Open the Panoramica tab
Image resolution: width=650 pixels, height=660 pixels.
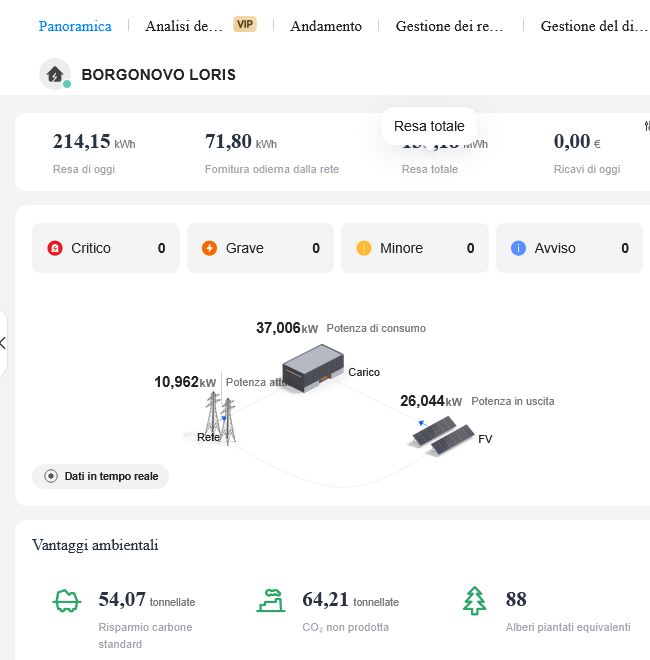pyautogui.click(x=75, y=26)
